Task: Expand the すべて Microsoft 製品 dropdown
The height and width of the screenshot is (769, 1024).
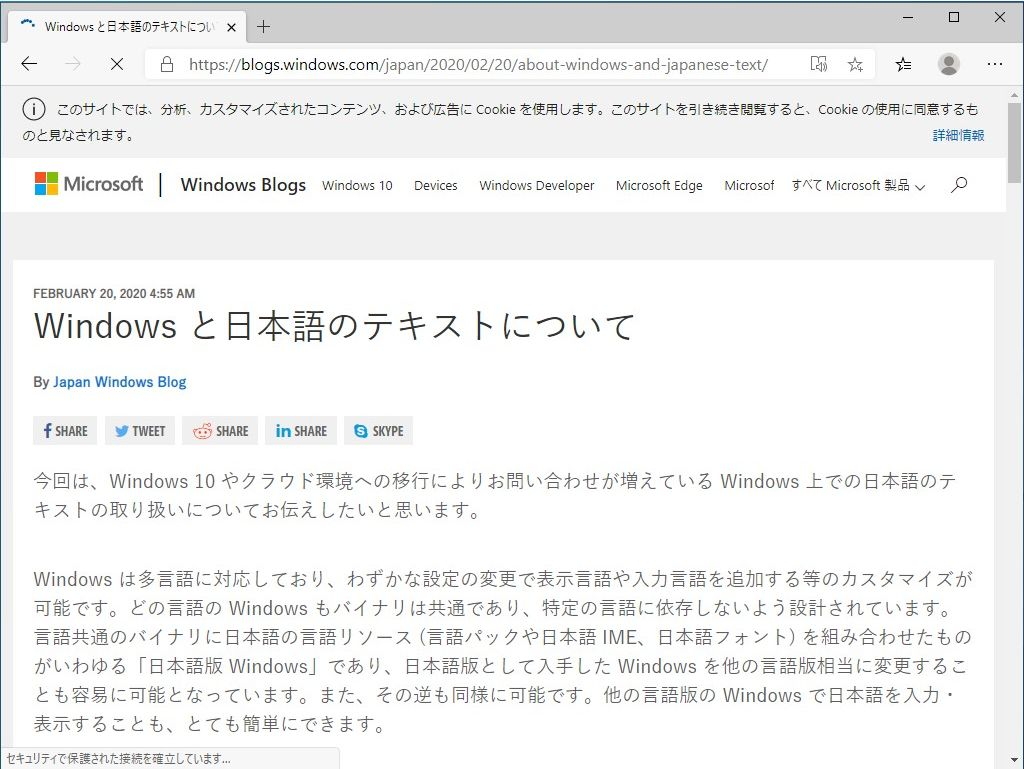Action: click(x=858, y=185)
